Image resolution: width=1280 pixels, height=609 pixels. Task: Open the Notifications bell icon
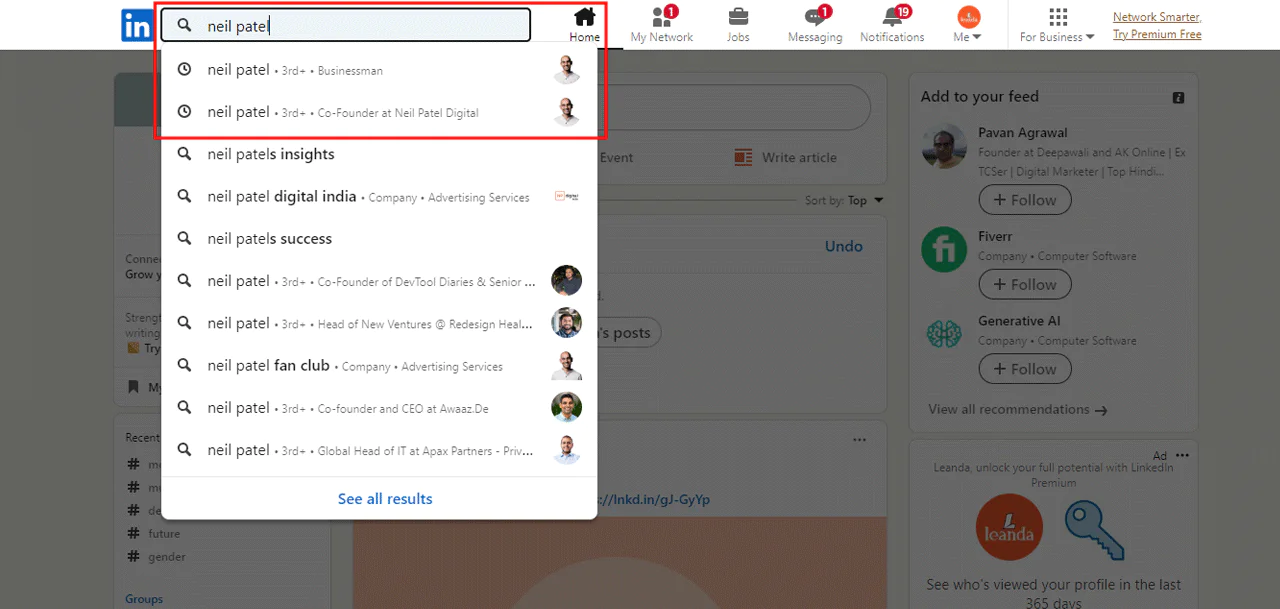[x=893, y=17]
